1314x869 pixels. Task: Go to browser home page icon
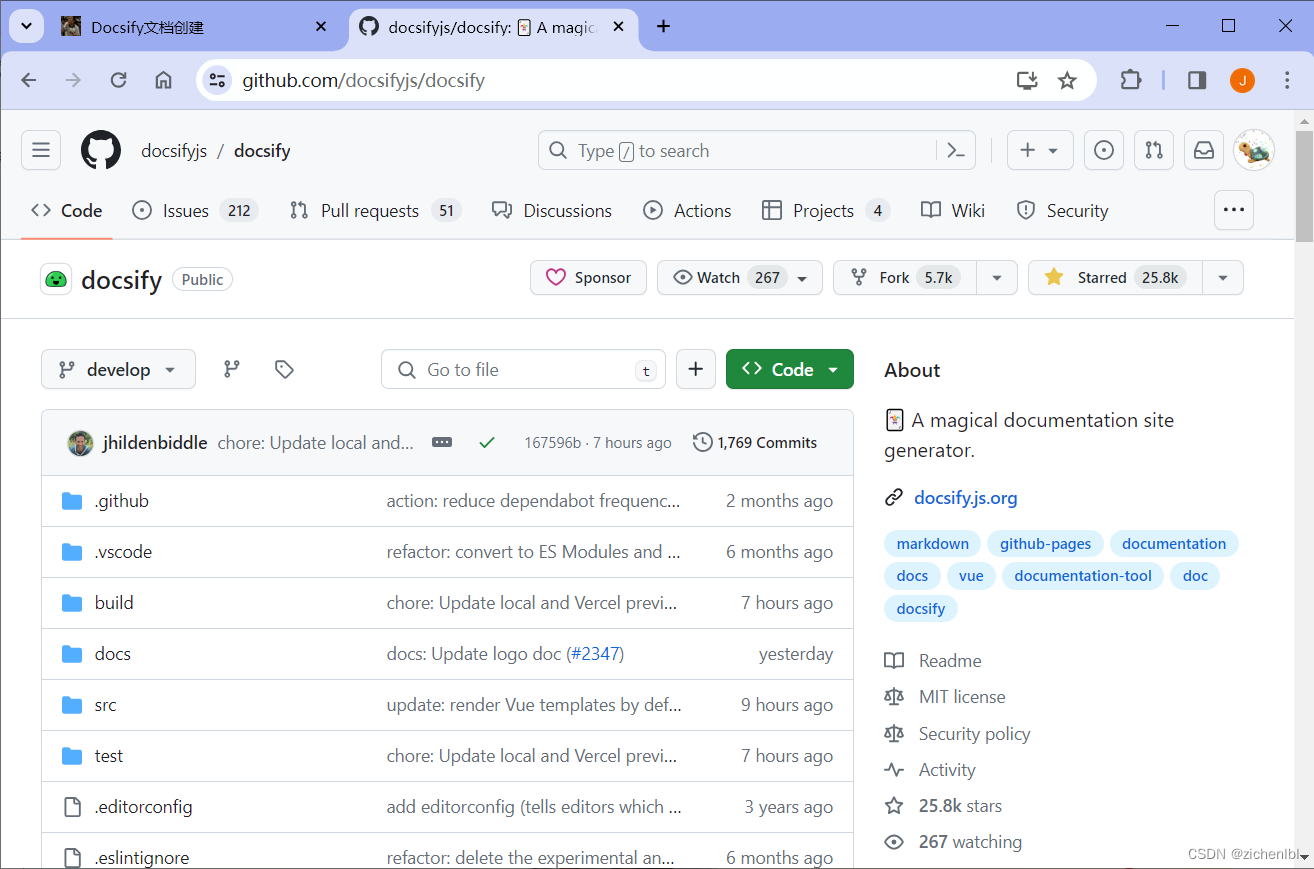(x=163, y=80)
